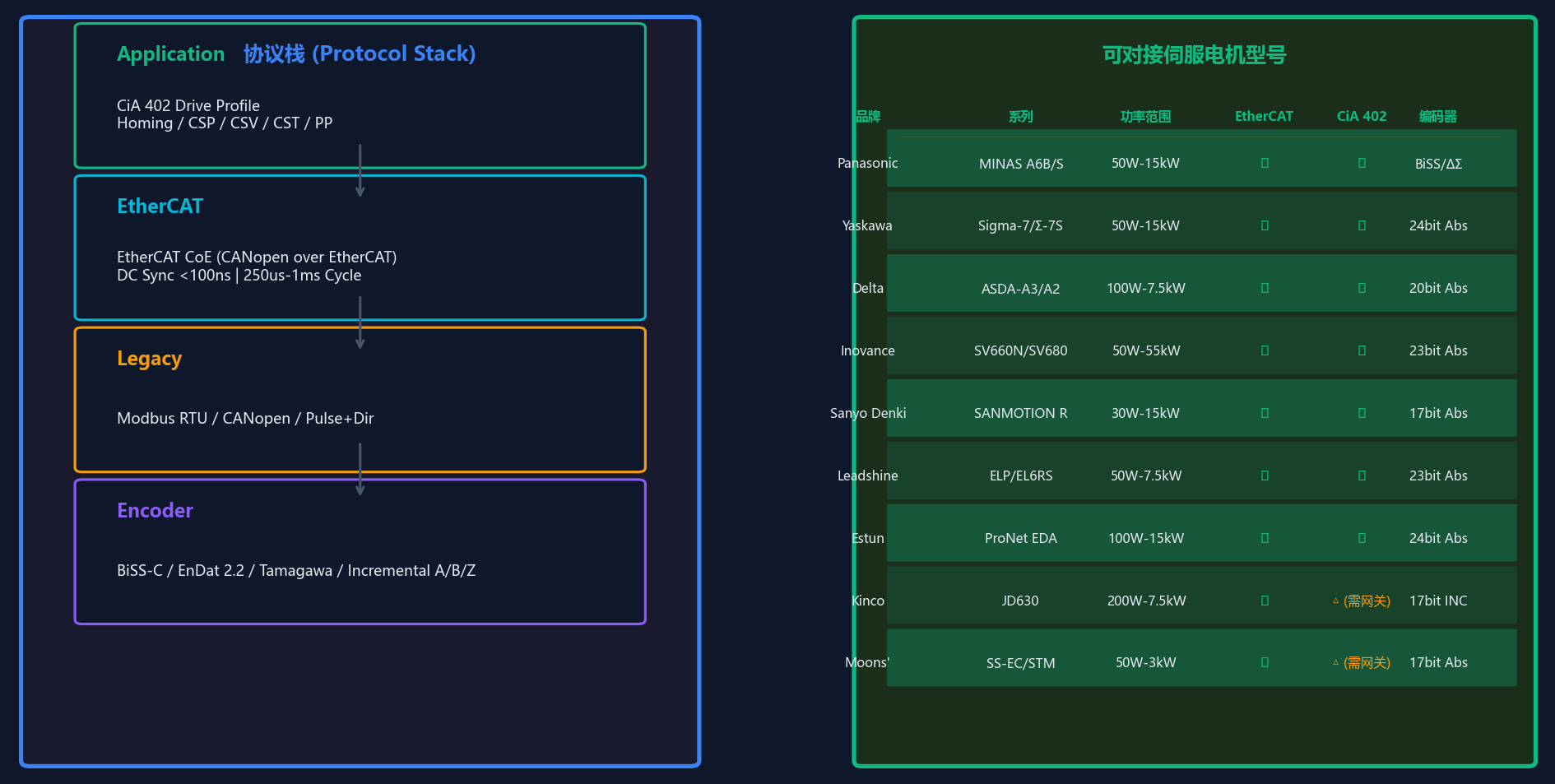Click the 品牌 column header
This screenshot has width=1555, height=784.
[868, 117]
